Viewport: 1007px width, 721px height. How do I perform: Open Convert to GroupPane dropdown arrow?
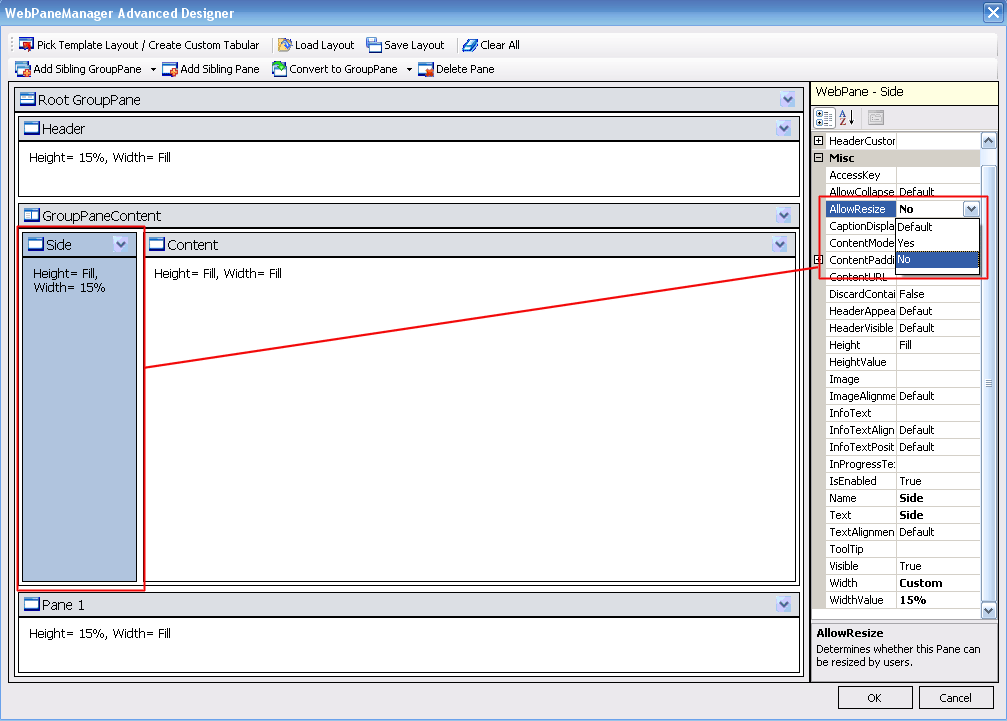pyautogui.click(x=409, y=70)
